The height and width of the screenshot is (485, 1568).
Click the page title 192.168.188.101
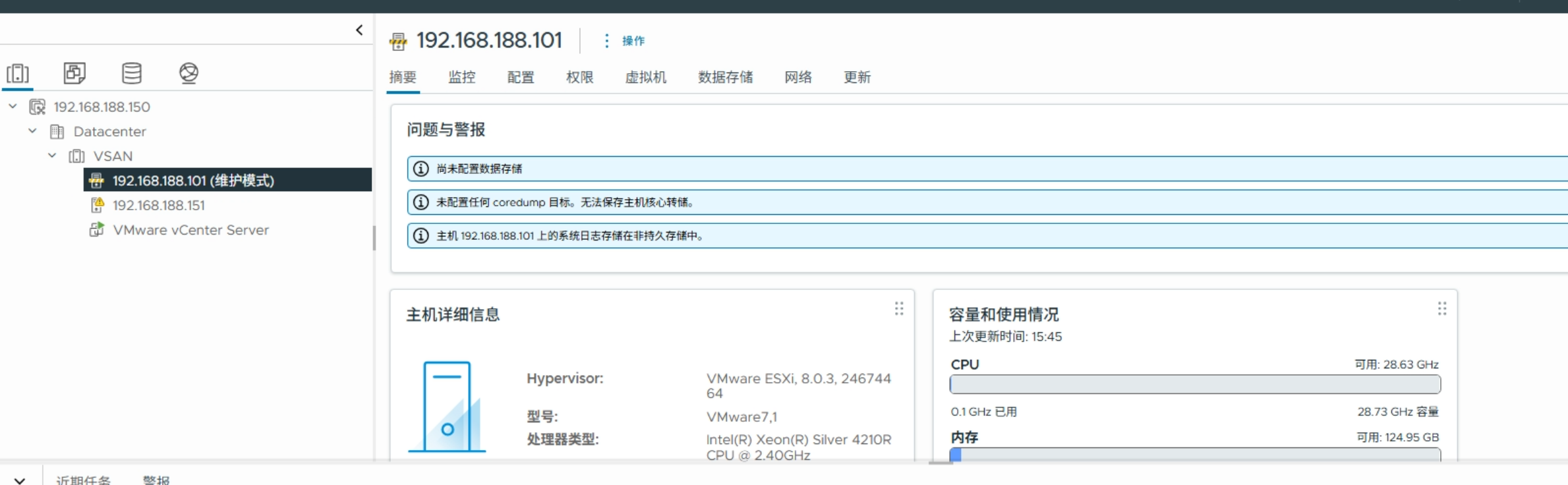coord(490,40)
